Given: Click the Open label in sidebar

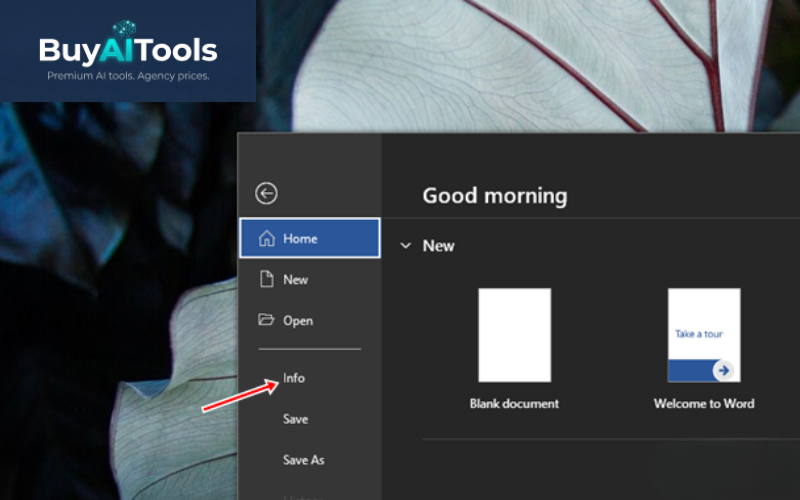Looking at the screenshot, I should [298, 321].
